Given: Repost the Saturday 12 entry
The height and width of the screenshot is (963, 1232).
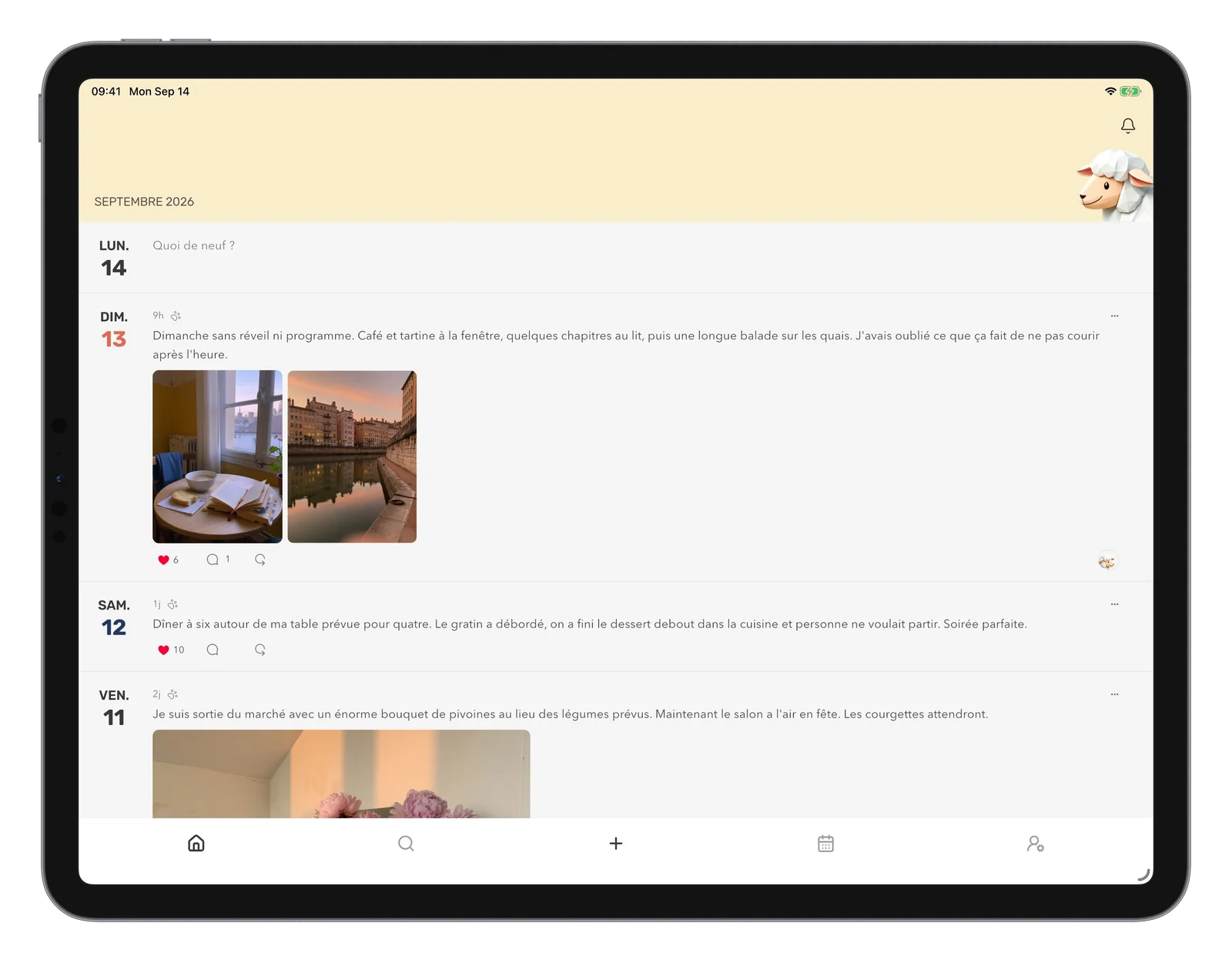Looking at the screenshot, I should pyautogui.click(x=260, y=650).
